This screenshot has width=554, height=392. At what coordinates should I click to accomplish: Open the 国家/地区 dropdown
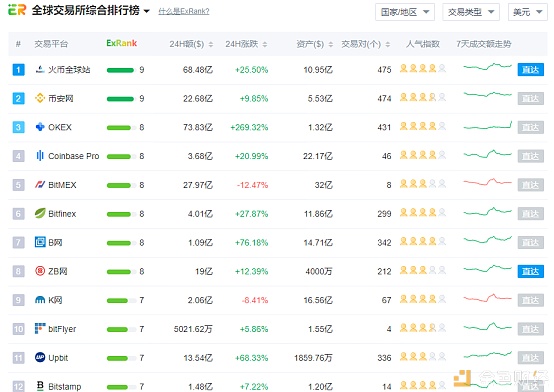point(405,12)
